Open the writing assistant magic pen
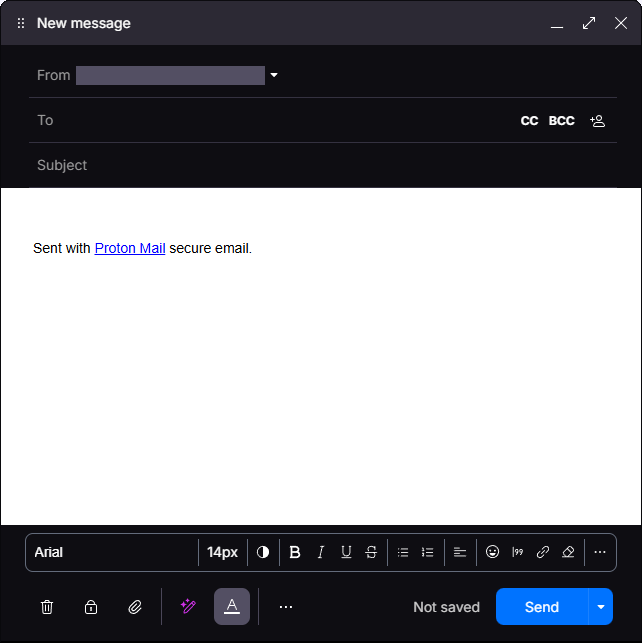Viewport: 642px width, 643px height. (x=188, y=606)
